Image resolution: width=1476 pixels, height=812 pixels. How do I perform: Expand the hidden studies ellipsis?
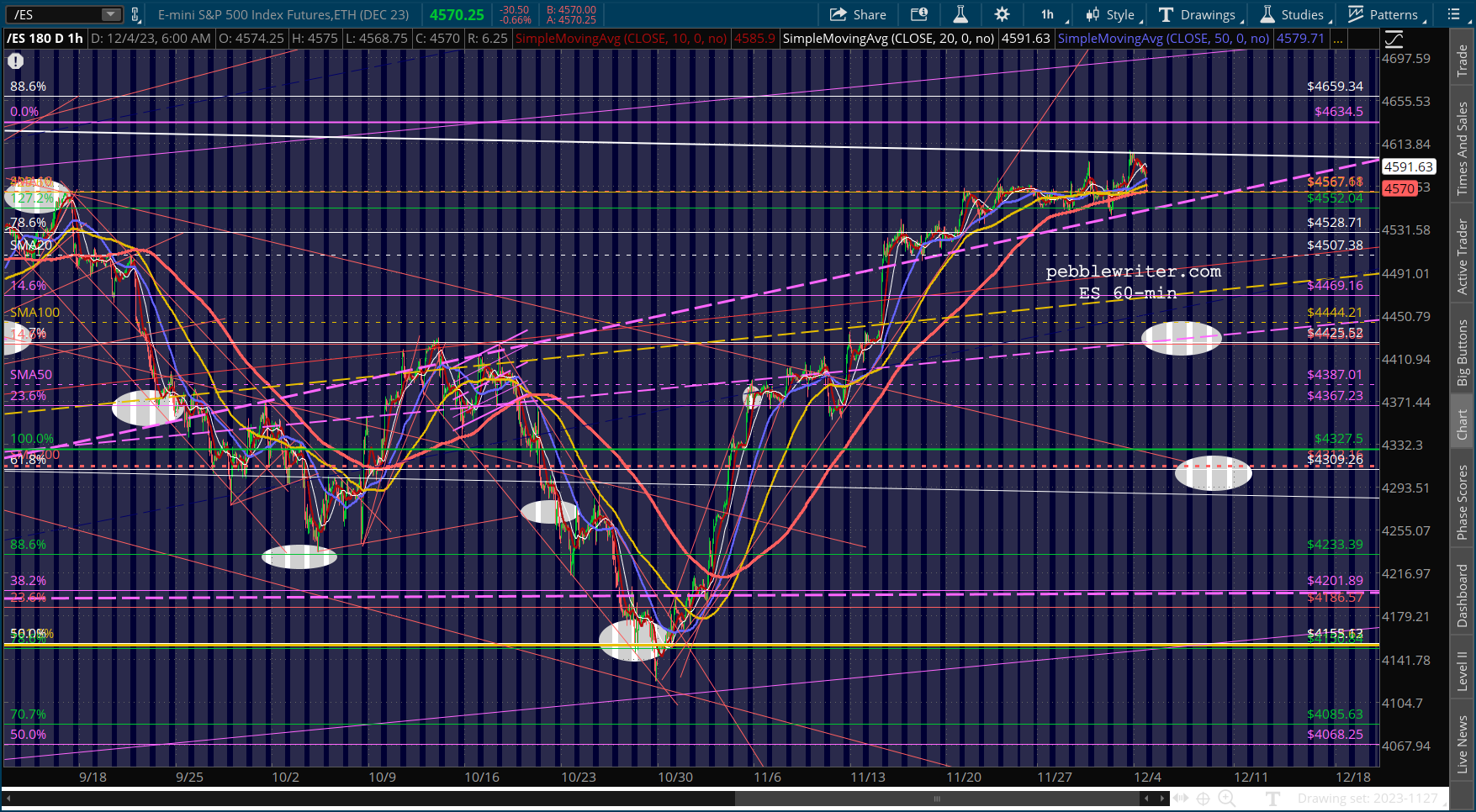pos(1337,39)
